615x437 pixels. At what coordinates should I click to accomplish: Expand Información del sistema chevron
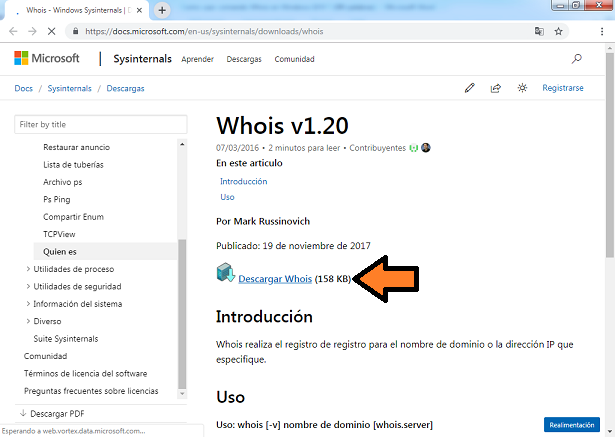tap(28, 304)
